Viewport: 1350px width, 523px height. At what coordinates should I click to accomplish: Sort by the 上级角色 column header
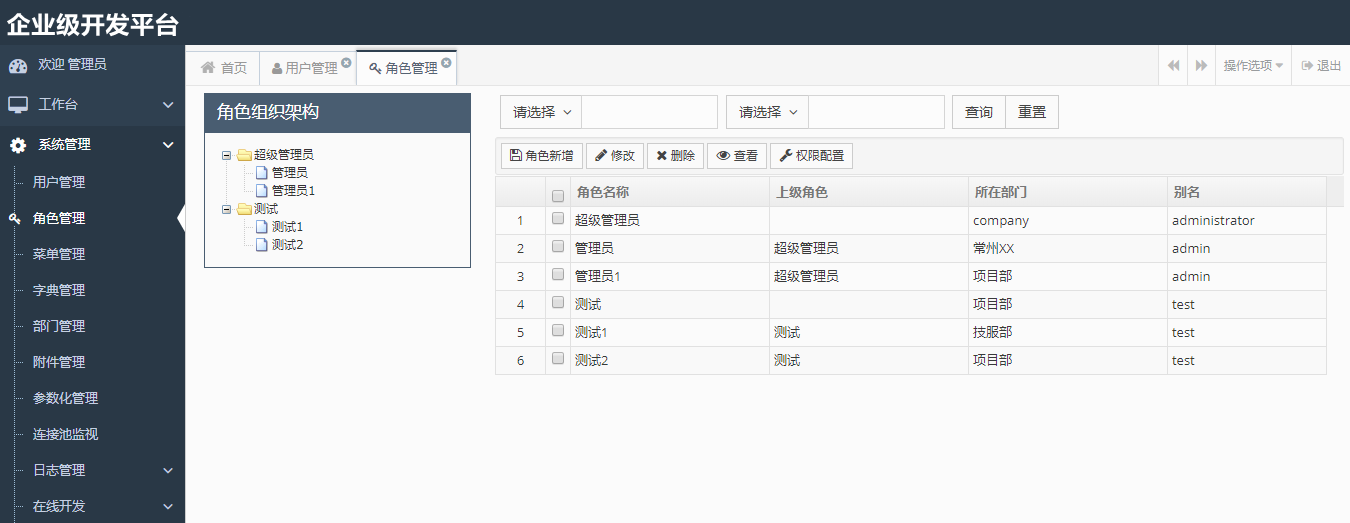click(869, 192)
